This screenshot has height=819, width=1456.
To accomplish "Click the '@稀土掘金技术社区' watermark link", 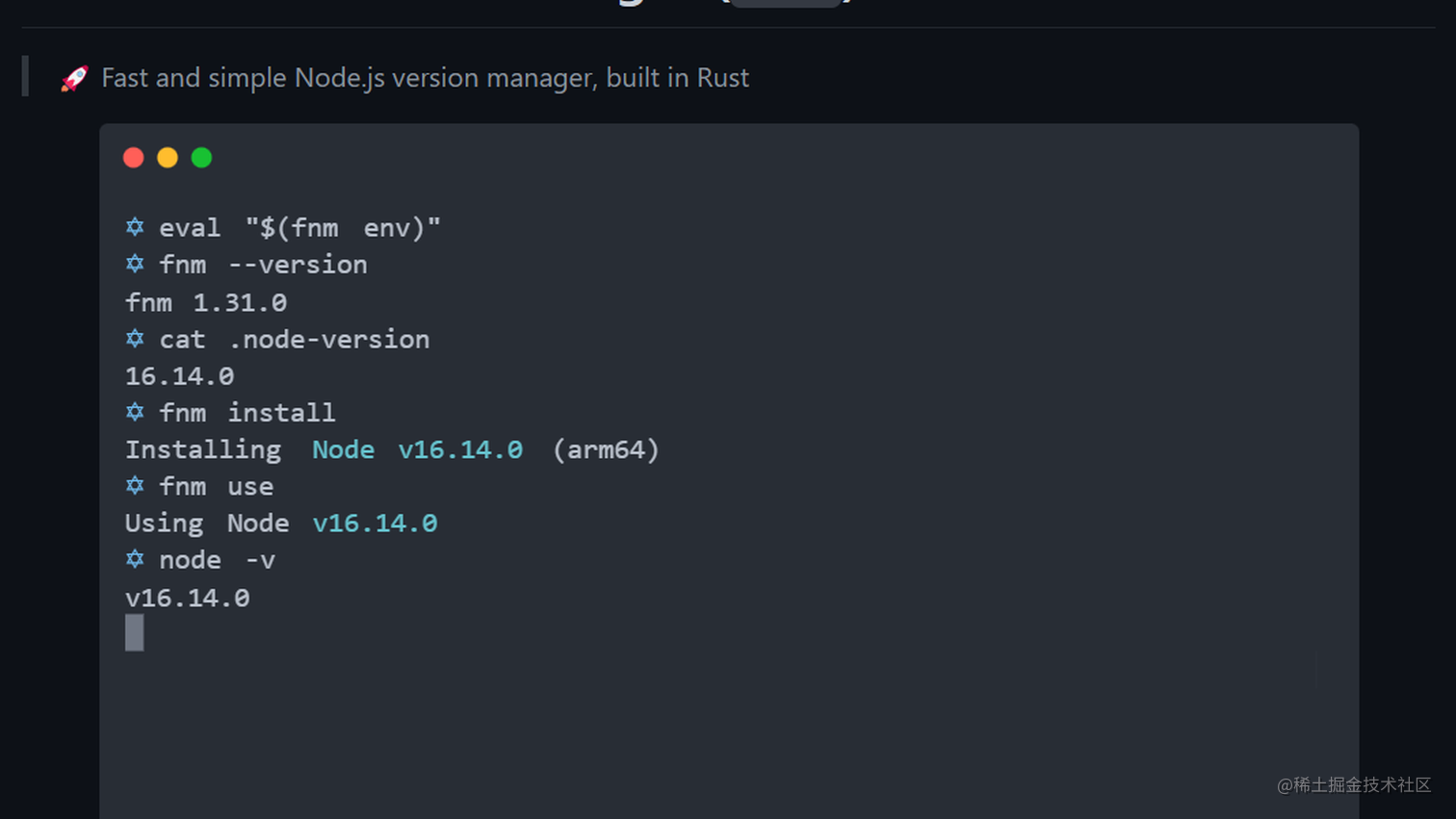I will coord(1353,785).
